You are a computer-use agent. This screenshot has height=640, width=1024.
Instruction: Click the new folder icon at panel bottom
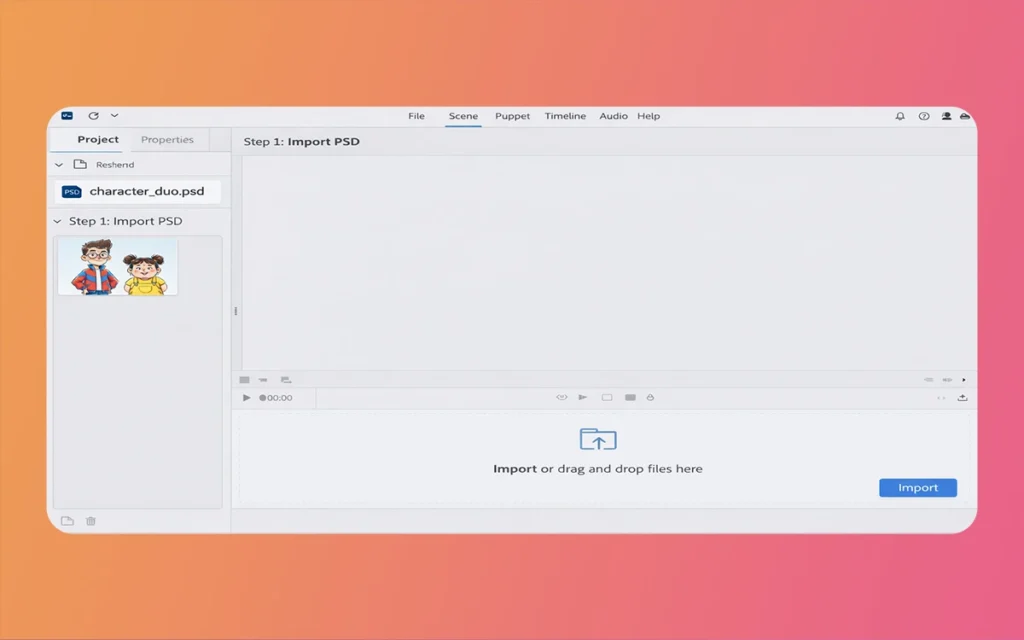pos(67,521)
